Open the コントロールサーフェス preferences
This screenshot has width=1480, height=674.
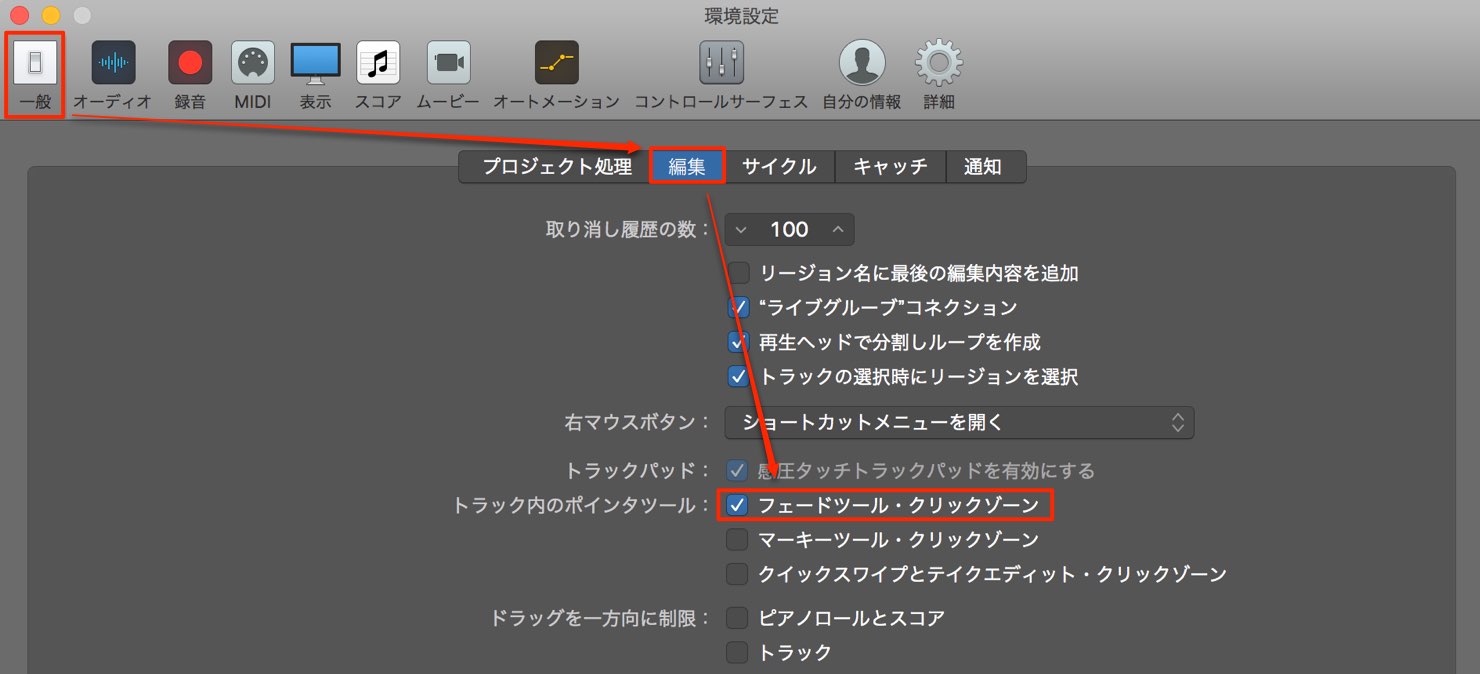(721, 75)
